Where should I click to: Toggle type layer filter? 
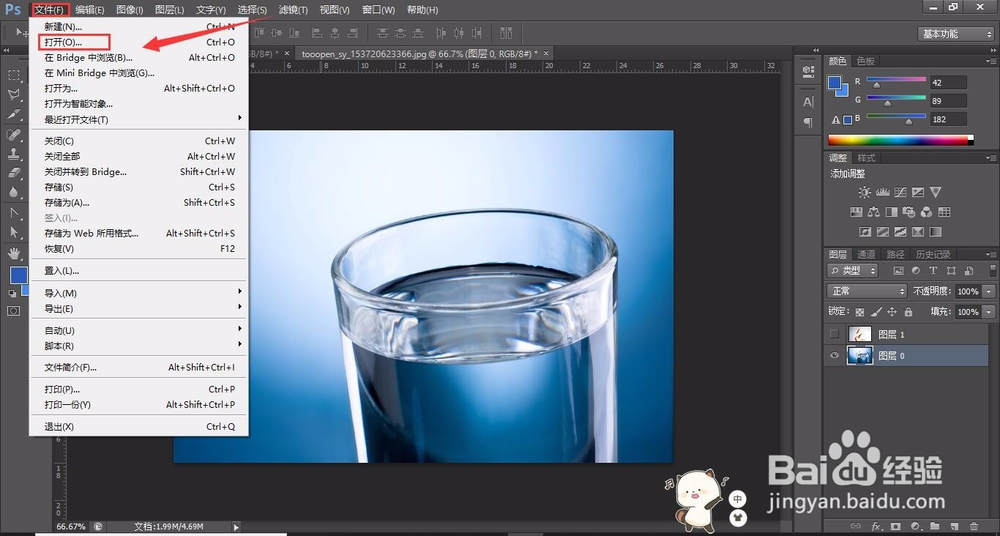(933, 271)
